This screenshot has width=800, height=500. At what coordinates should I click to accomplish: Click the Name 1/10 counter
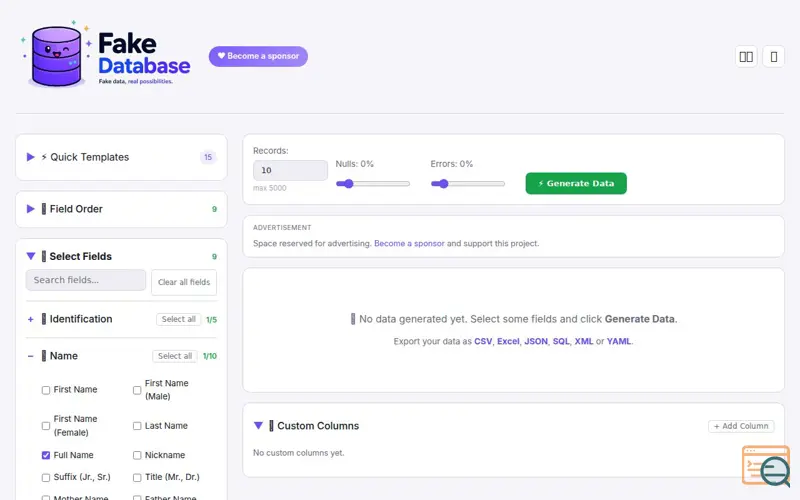tap(210, 356)
